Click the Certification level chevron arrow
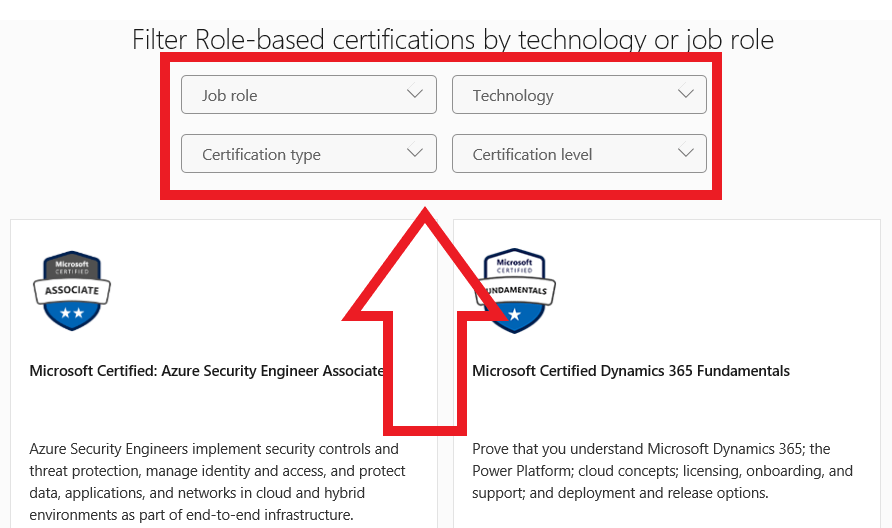892x528 pixels. click(685, 152)
